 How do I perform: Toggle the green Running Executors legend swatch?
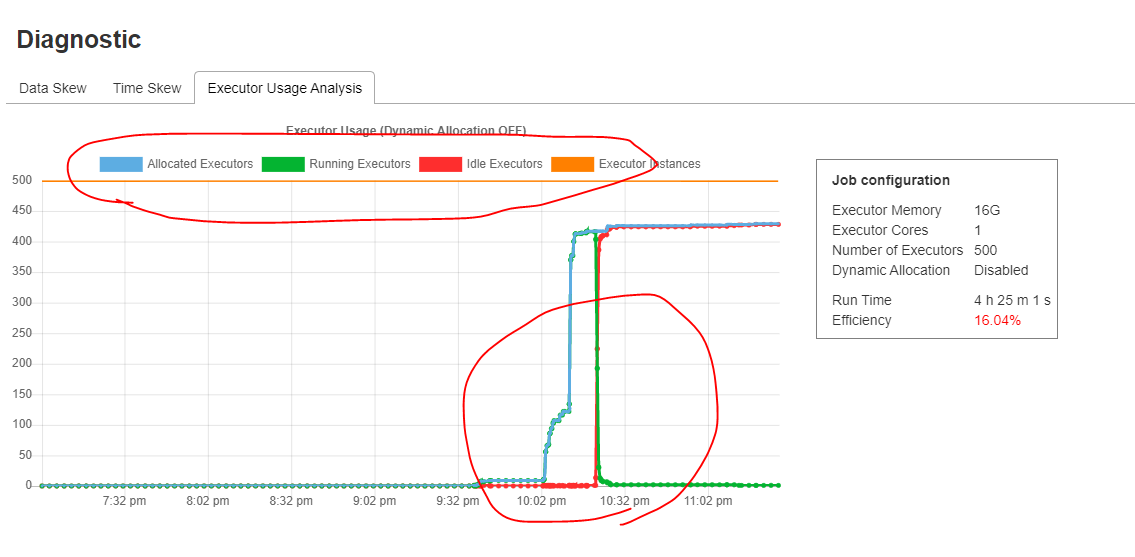point(282,164)
